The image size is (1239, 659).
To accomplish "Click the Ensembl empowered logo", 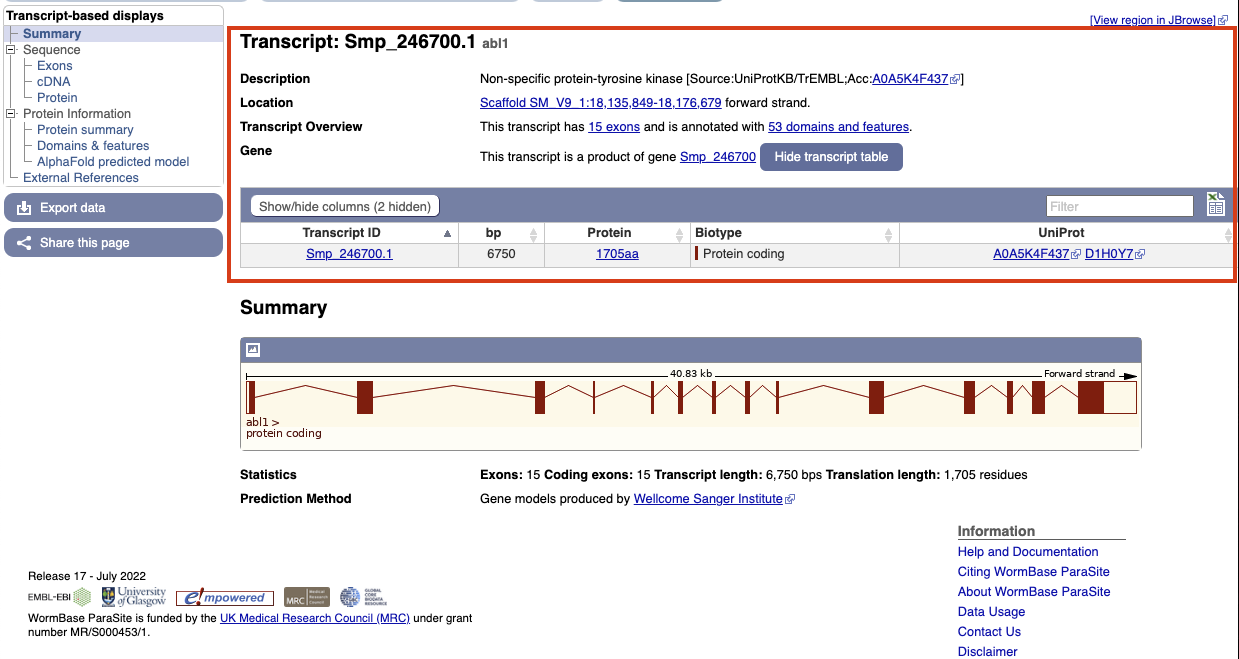I will [225, 598].
